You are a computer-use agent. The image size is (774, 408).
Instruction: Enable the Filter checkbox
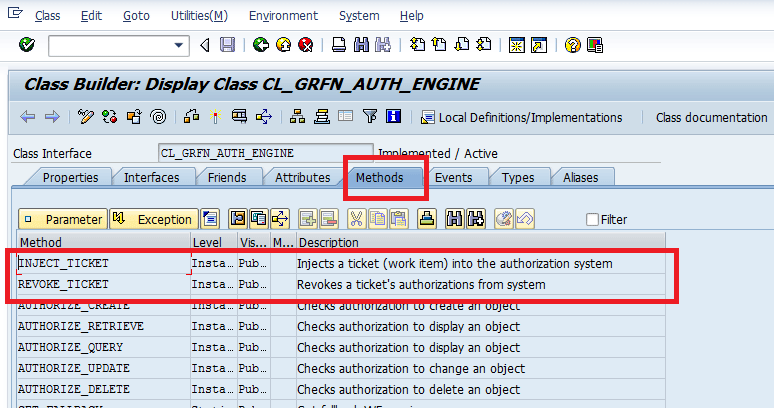pos(592,219)
